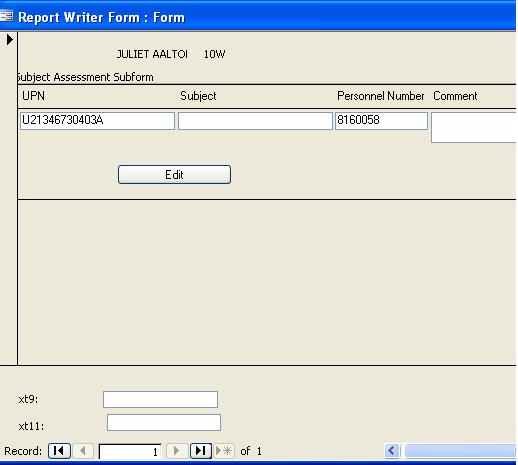
Task: Click the Comment text box
Action: [x=474, y=127]
